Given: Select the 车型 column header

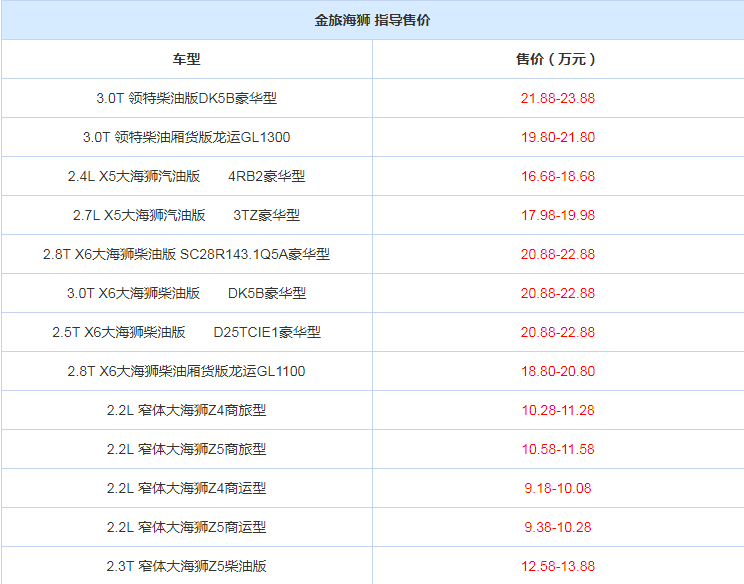Looking at the screenshot, I should [186, 59].
